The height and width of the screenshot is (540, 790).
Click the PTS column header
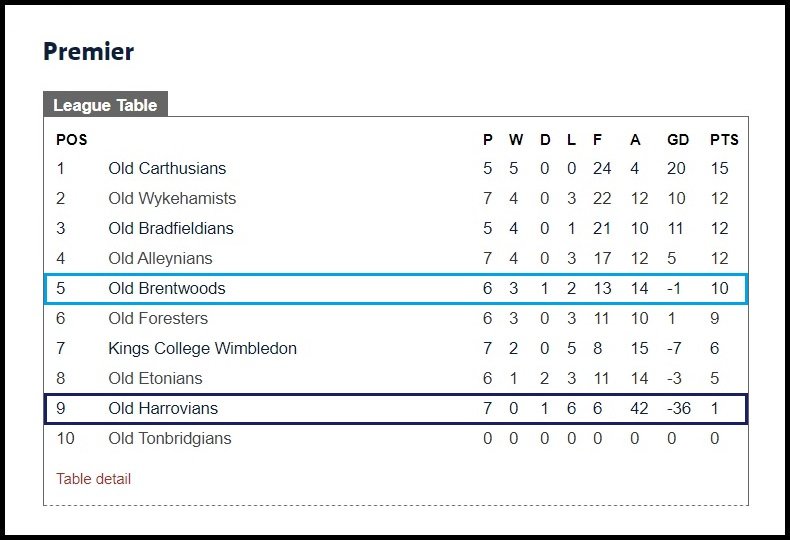point(724,140)
